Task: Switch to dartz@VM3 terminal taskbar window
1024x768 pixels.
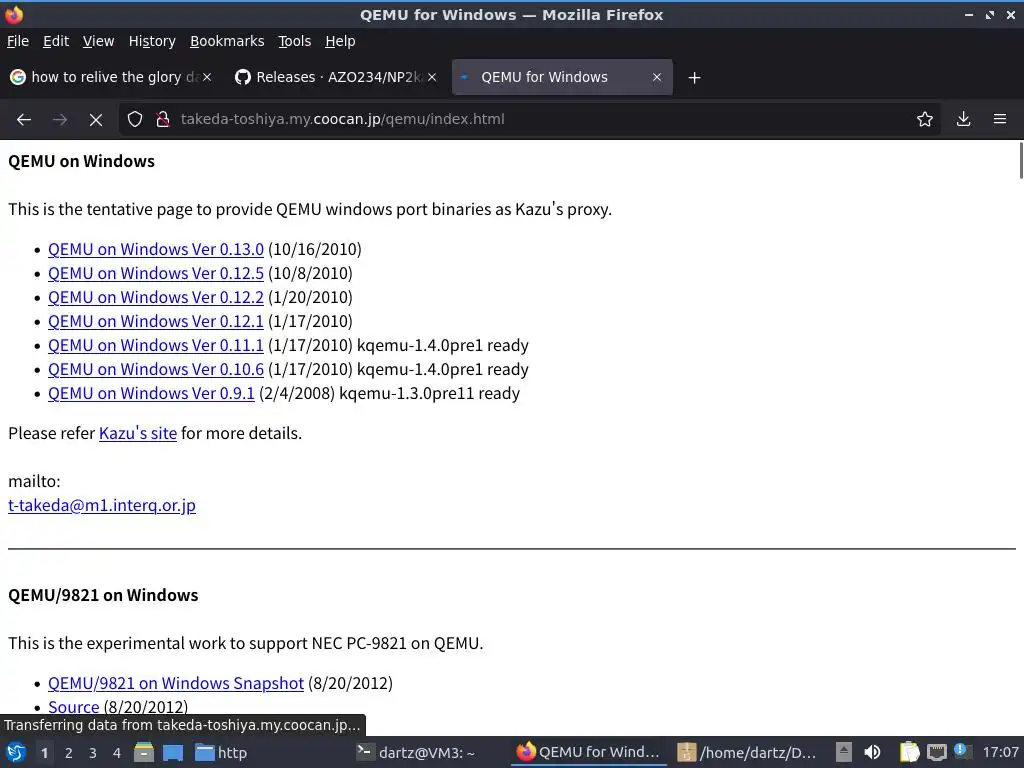Action: pos(416,752)
